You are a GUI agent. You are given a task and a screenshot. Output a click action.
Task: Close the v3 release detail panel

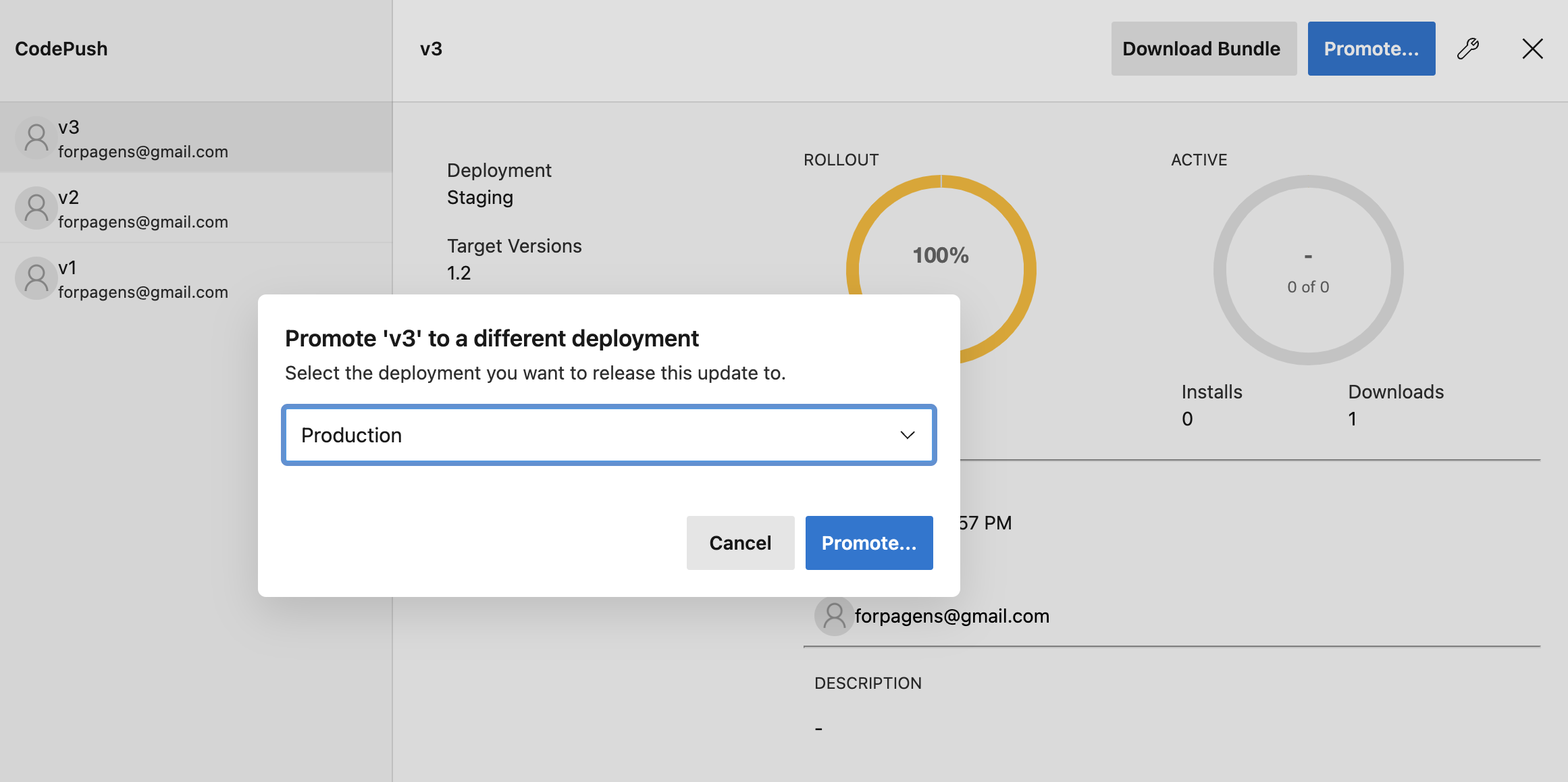click(1532, 49)
